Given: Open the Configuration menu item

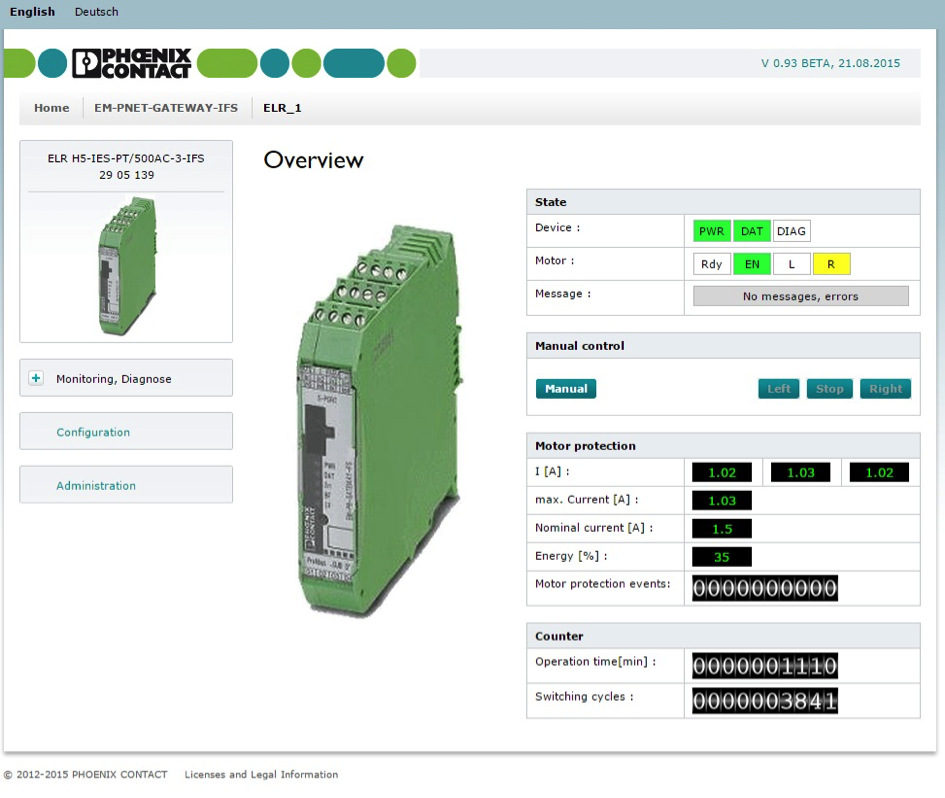Looking at the screenshot, I should 93,432.
